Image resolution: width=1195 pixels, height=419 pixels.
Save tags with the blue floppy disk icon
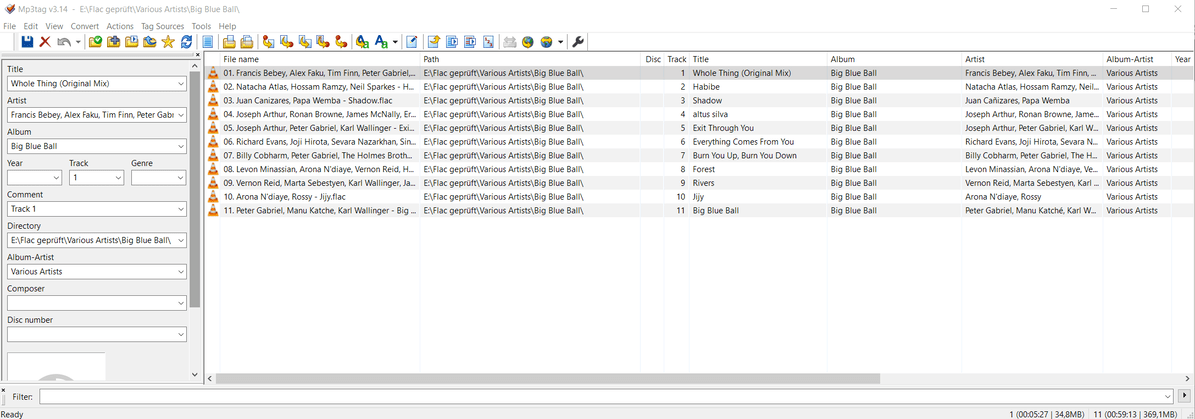click(27, 42)
